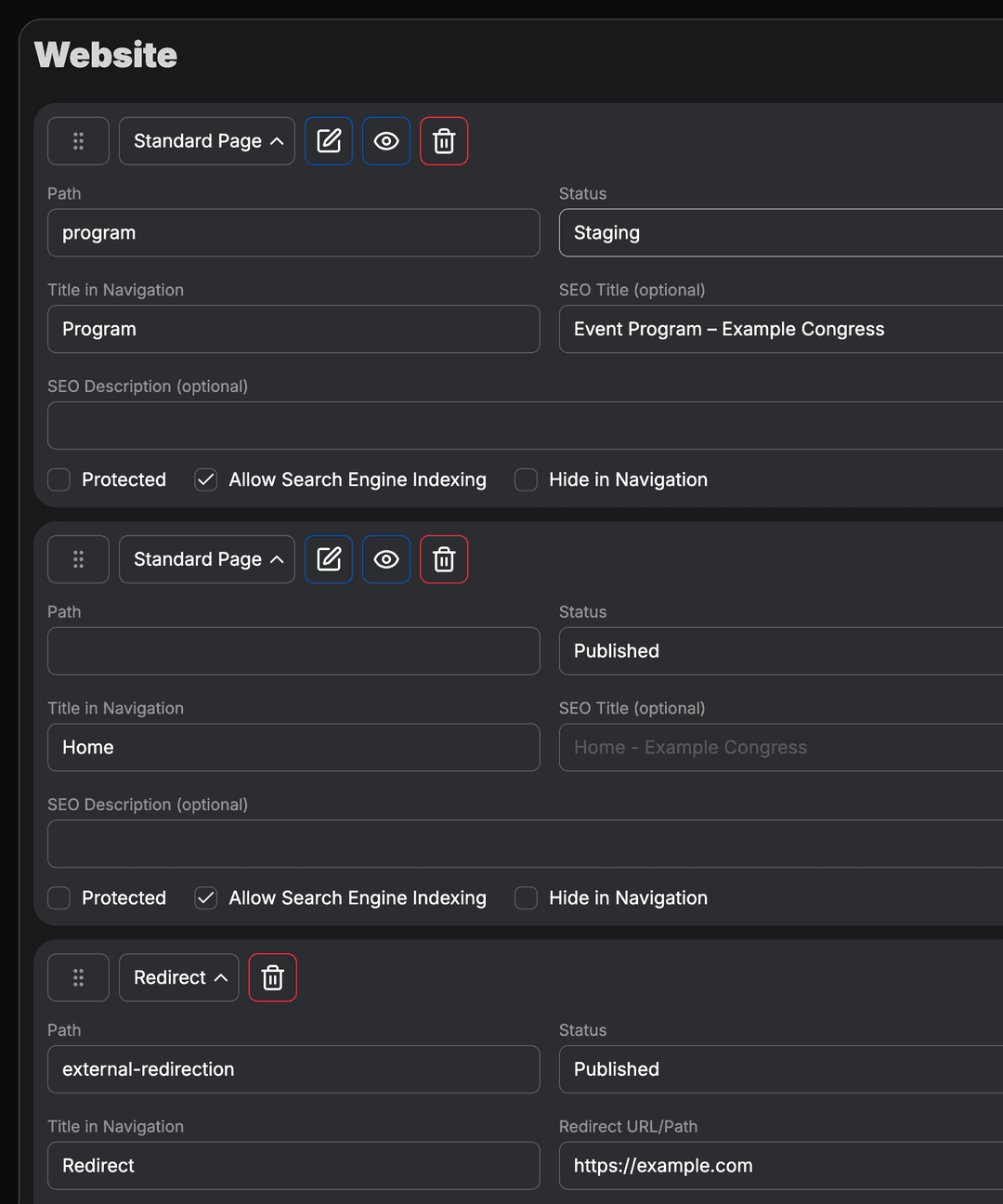Screen dimensions: 1003x1204
Task: Preview the Home page with eye icon
Action: point(386,559)
